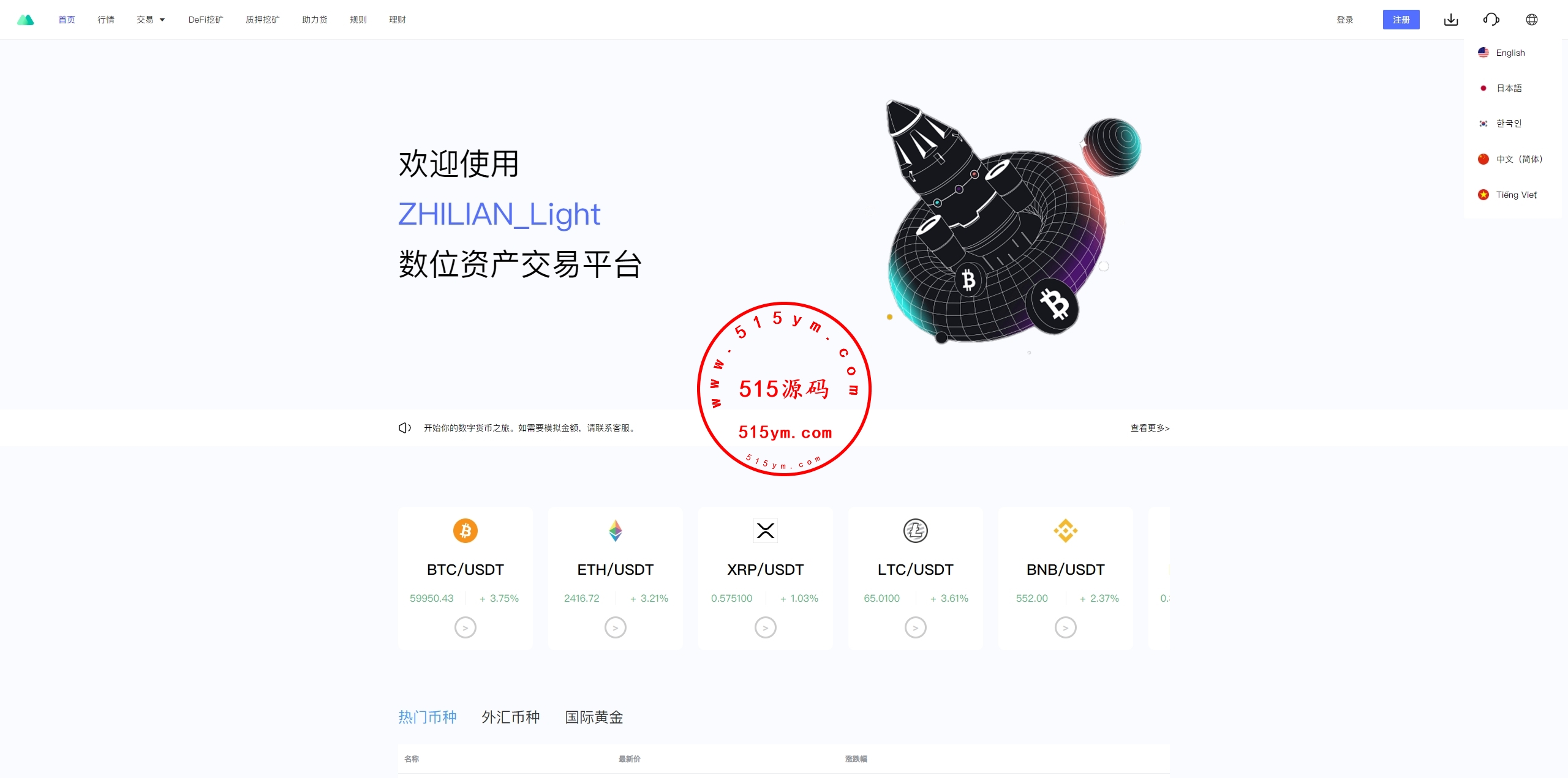The width and height of the screenshot is (1568, 778).
Task: Open customer service headset icon
Action: click(1491, 20)
